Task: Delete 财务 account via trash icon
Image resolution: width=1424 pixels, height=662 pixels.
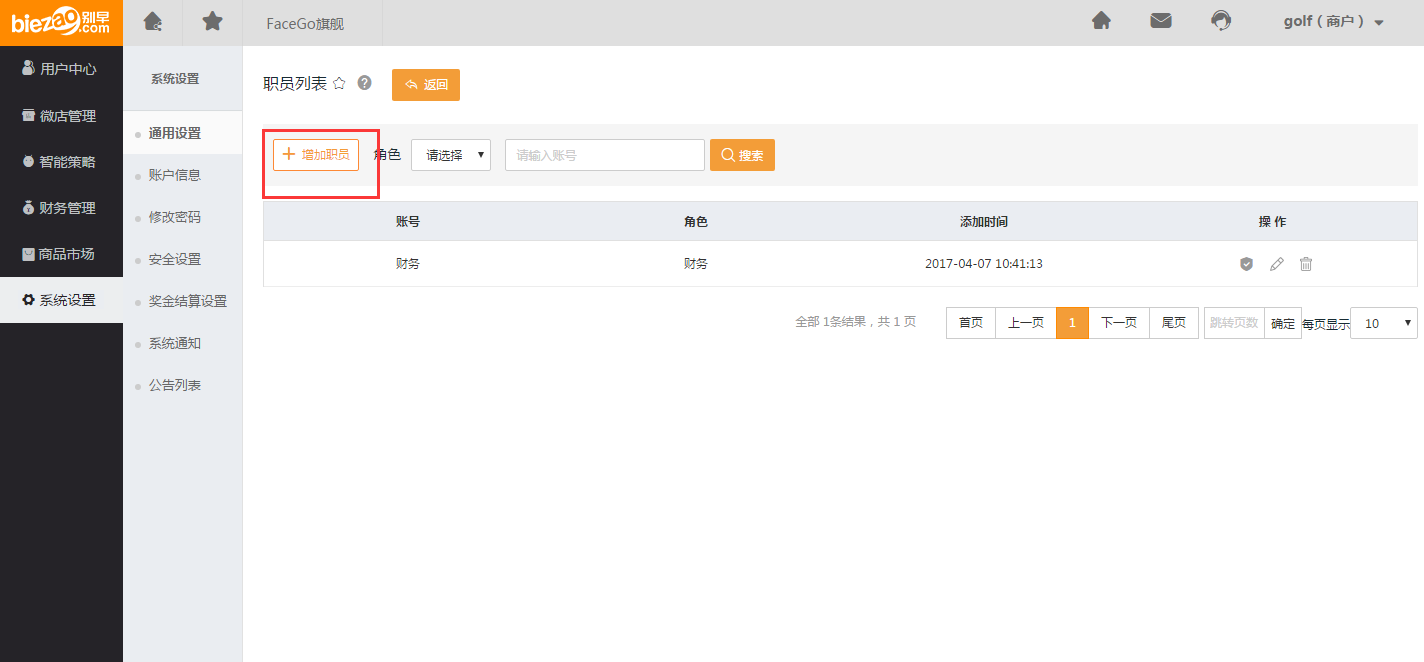Action: (x=1306, y=264)
